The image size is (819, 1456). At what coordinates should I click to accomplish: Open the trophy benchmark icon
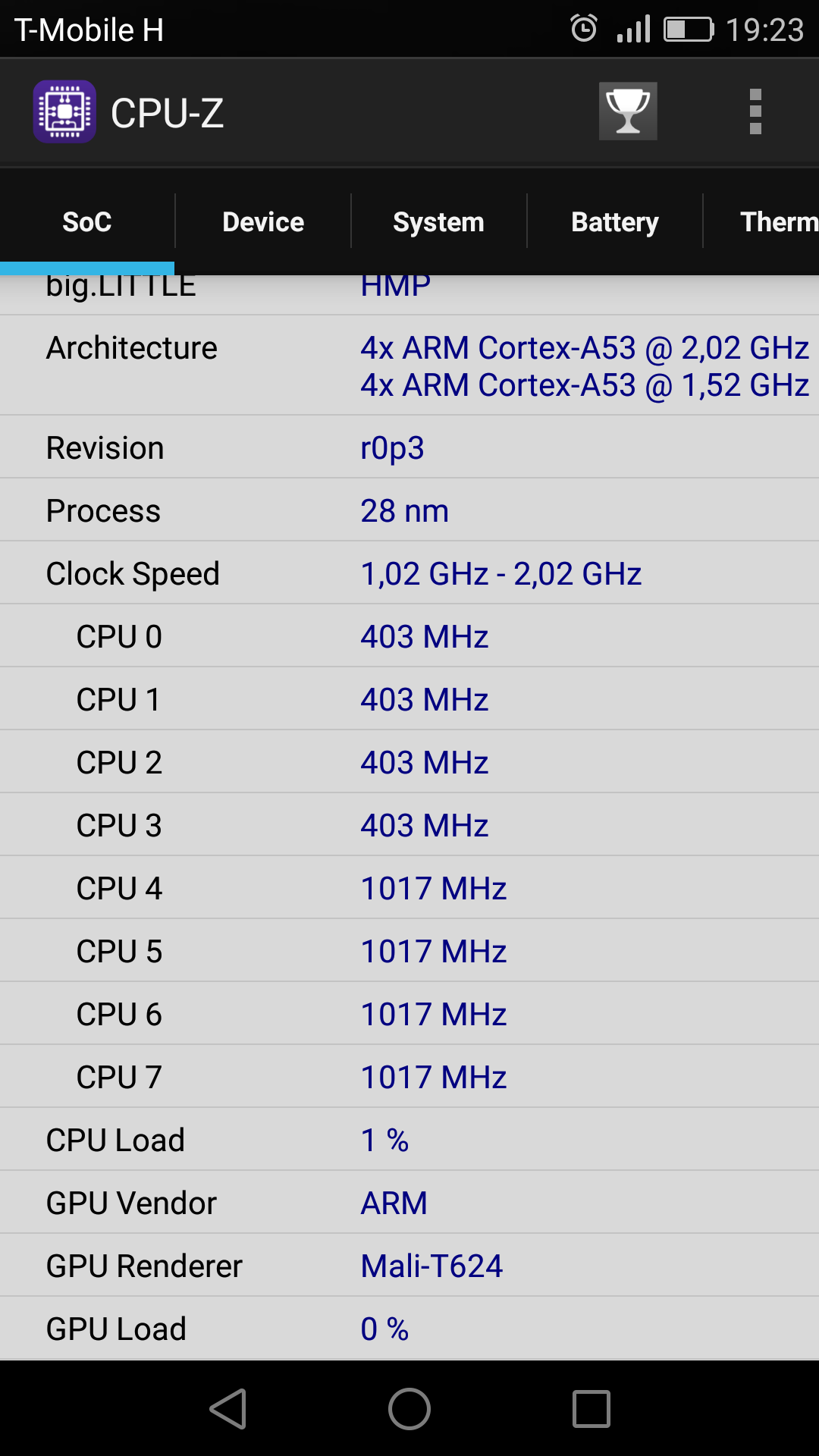[628, 111]
